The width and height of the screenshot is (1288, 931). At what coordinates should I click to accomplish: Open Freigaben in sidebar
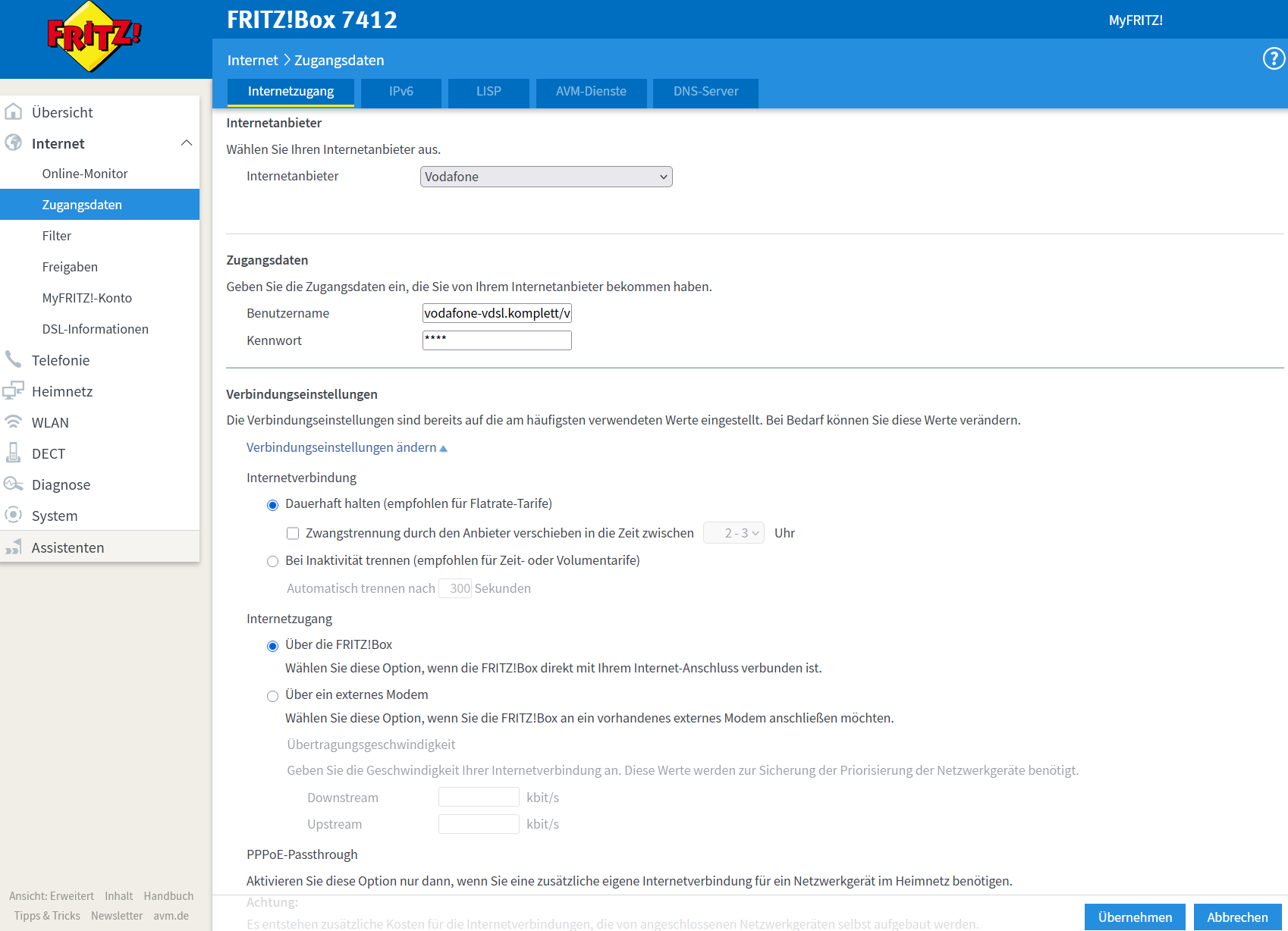click(x=99, y=267)
